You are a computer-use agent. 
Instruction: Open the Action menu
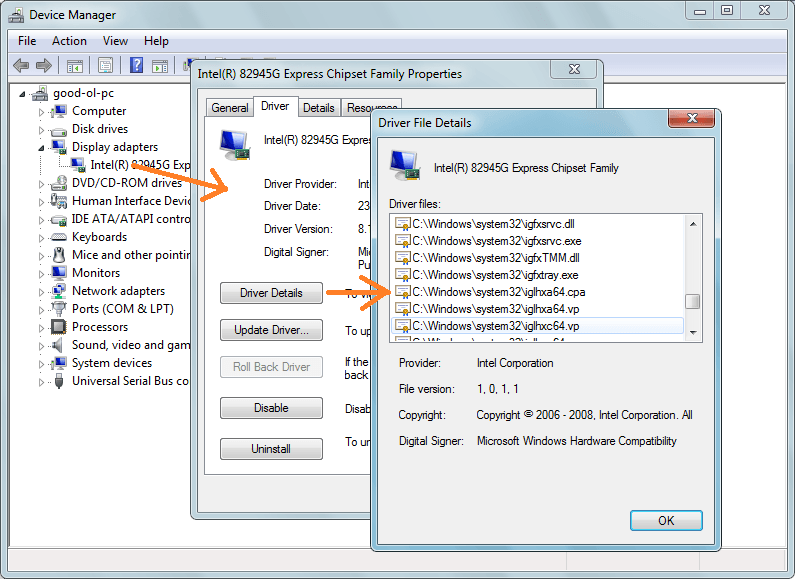click(69, 41)
